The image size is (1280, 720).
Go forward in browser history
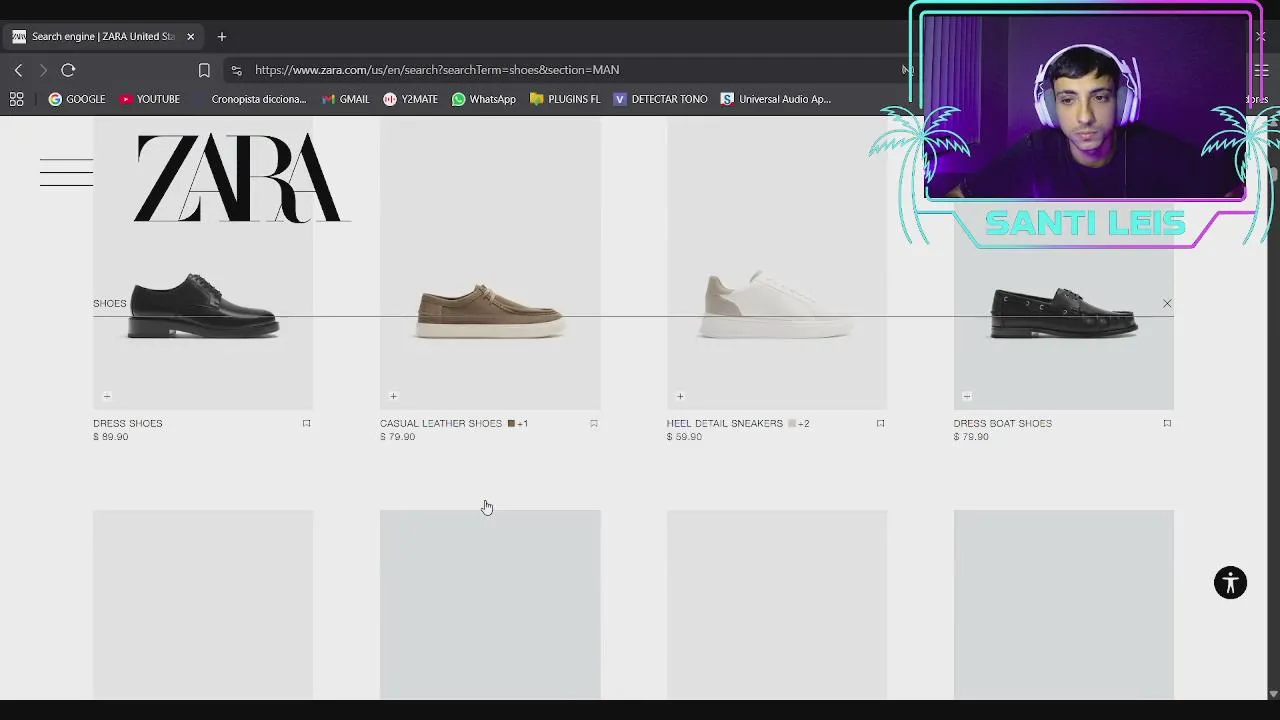(42, 70)
